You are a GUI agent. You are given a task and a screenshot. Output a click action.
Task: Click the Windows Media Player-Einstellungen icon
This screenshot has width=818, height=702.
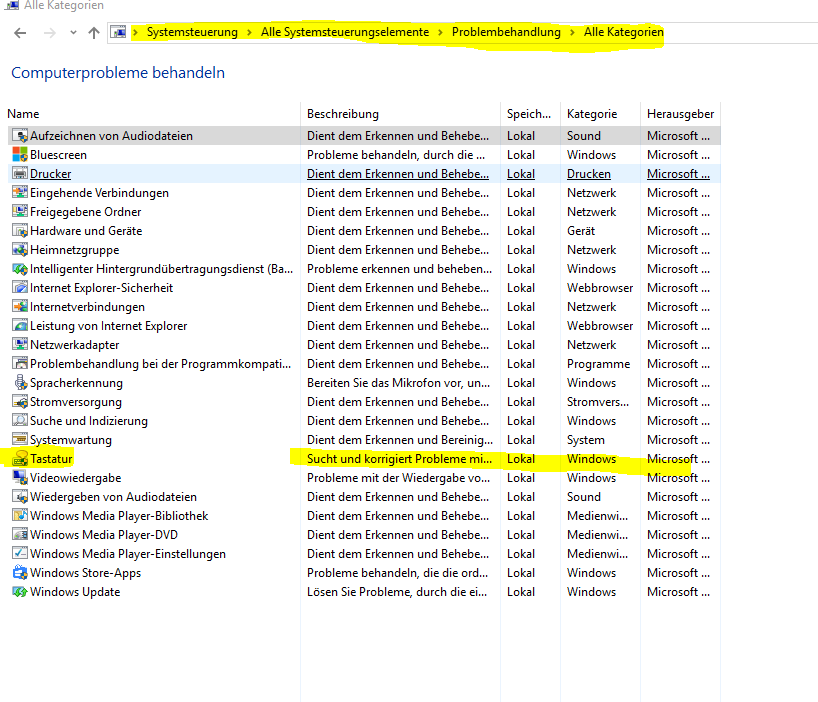(x=20, y=553)
